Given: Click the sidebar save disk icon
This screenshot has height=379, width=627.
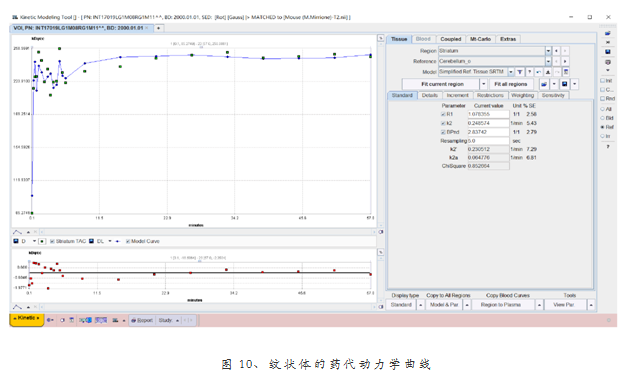Looking at the screenshot, I should (x=607, y=52).
